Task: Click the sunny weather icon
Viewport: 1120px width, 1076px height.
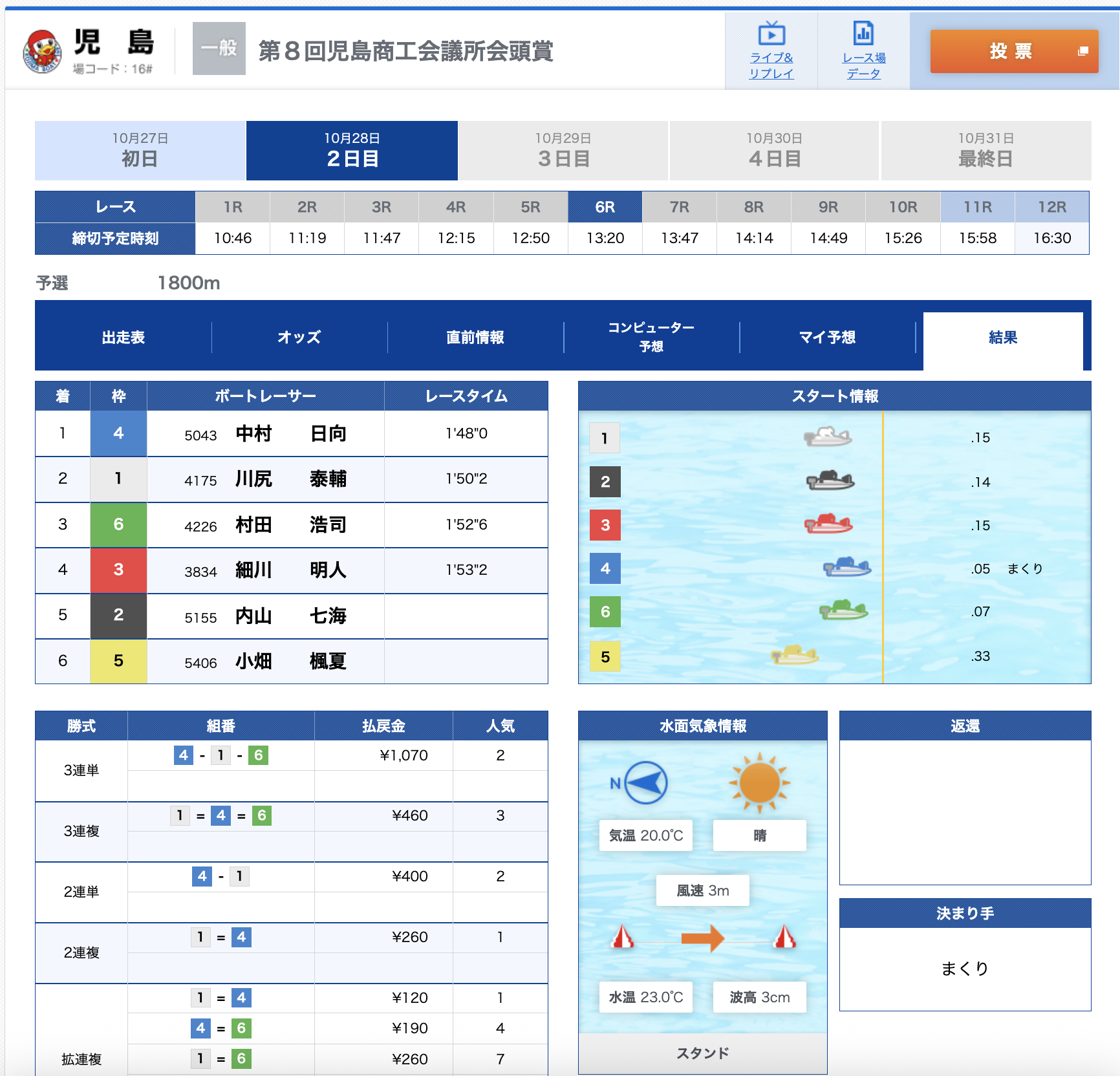Action: [x=759, y=782]
